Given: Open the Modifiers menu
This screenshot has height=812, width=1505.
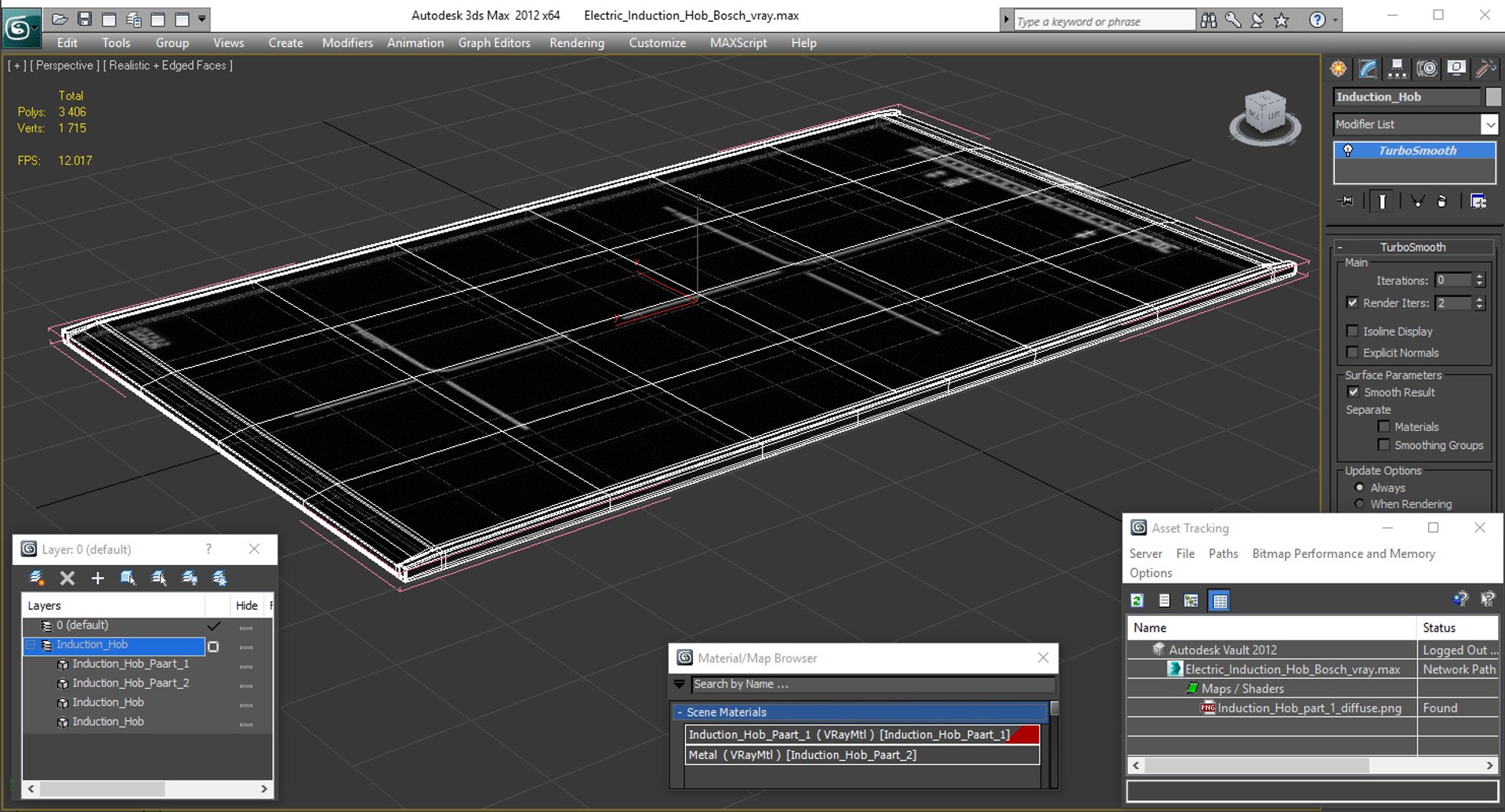Looking at the screenshot, I should coord(347,43).
